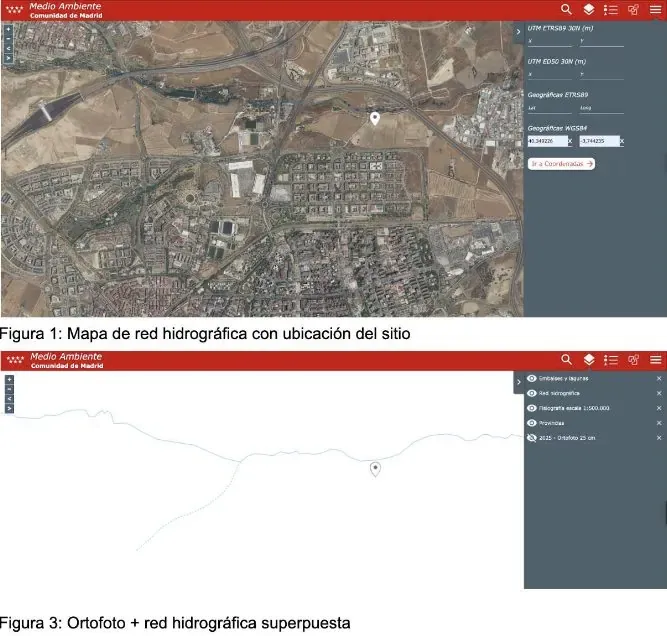Click WGS84 longitude field with -3.744235

599,141
